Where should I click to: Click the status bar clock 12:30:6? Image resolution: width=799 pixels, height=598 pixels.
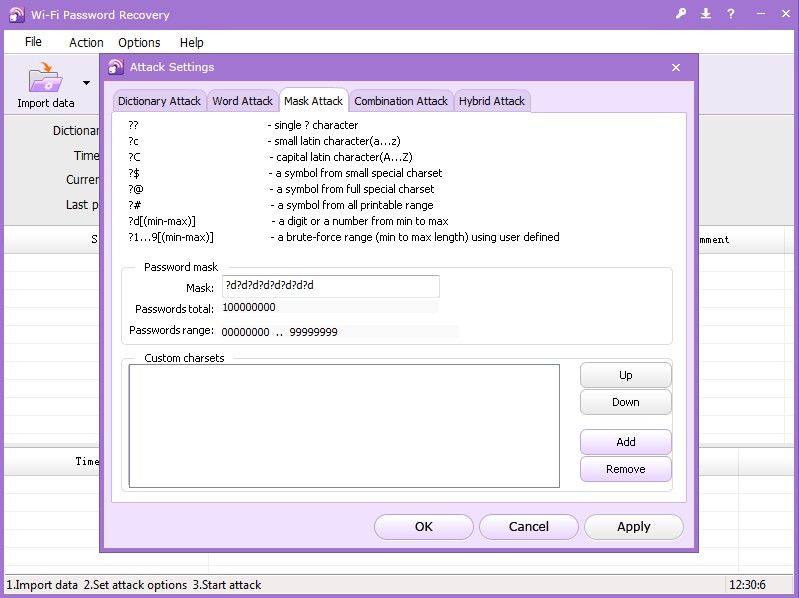(748, 585)
